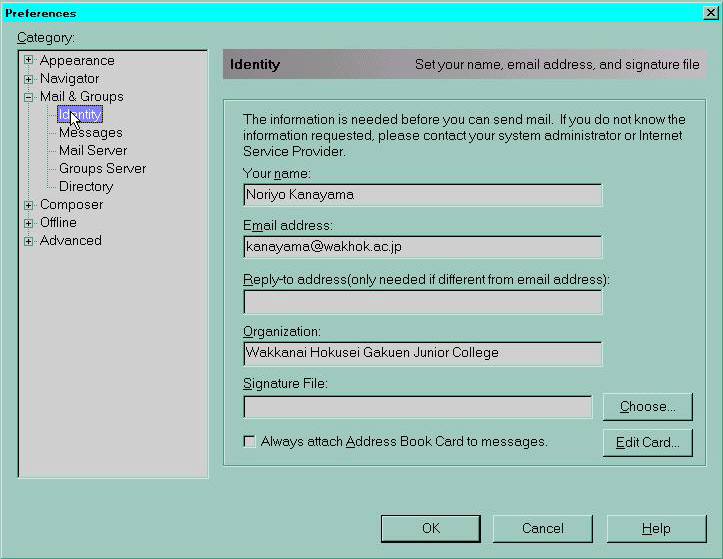The width and height of the screenshot is (723, 559).
Task: Close the Preferences dialog window
Action: [710, 12]
